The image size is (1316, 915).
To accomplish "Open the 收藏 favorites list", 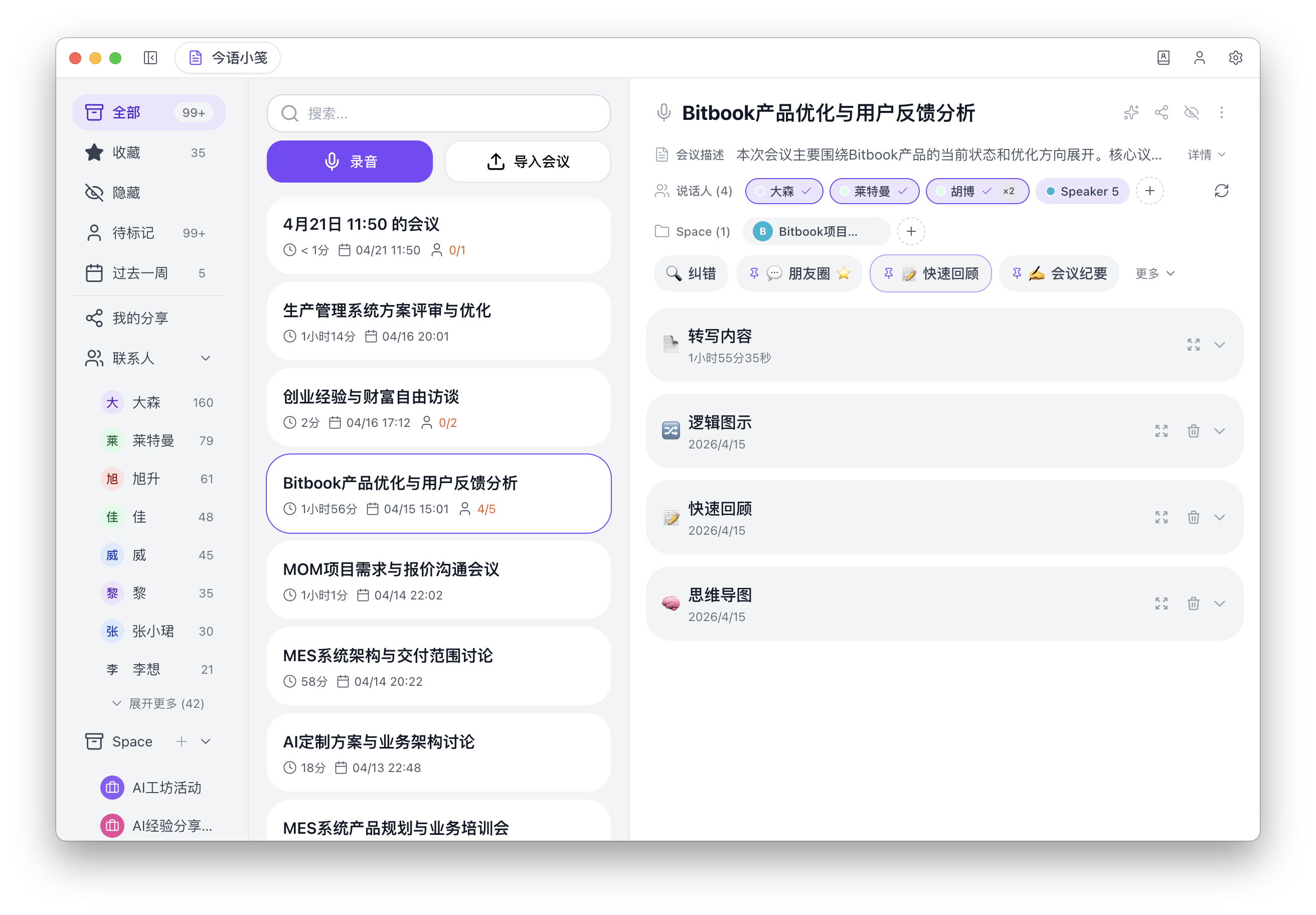I will (x=149, y=152).
